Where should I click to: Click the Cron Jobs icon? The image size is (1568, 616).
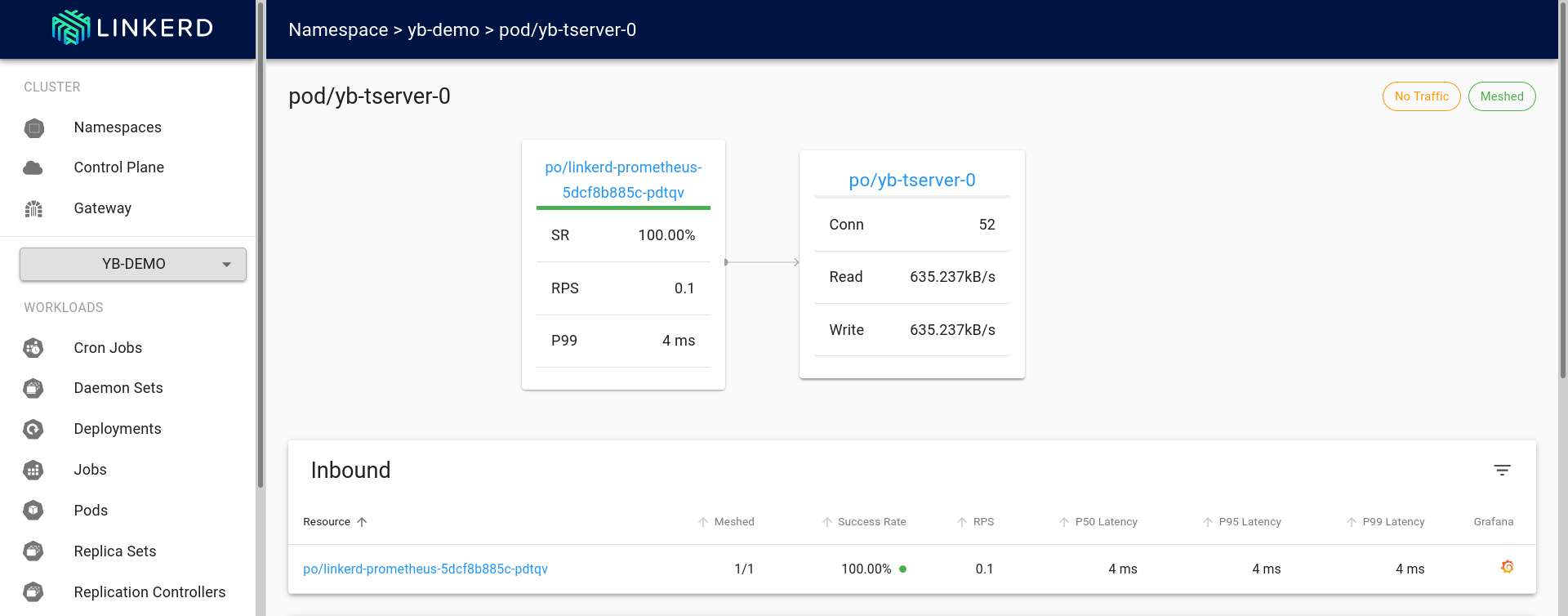33,348
